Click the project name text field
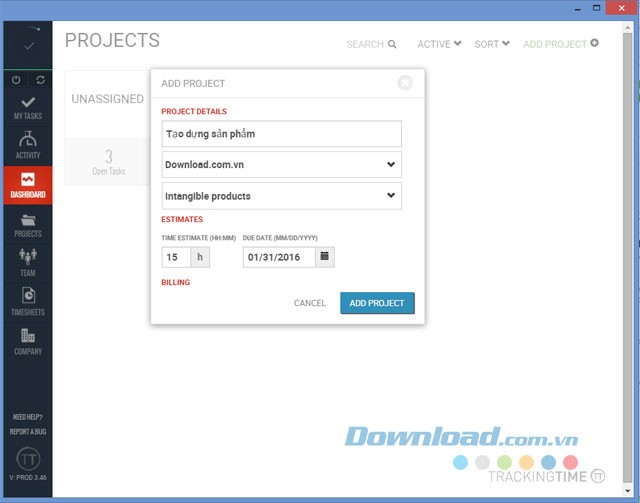 tap(281, 134)
